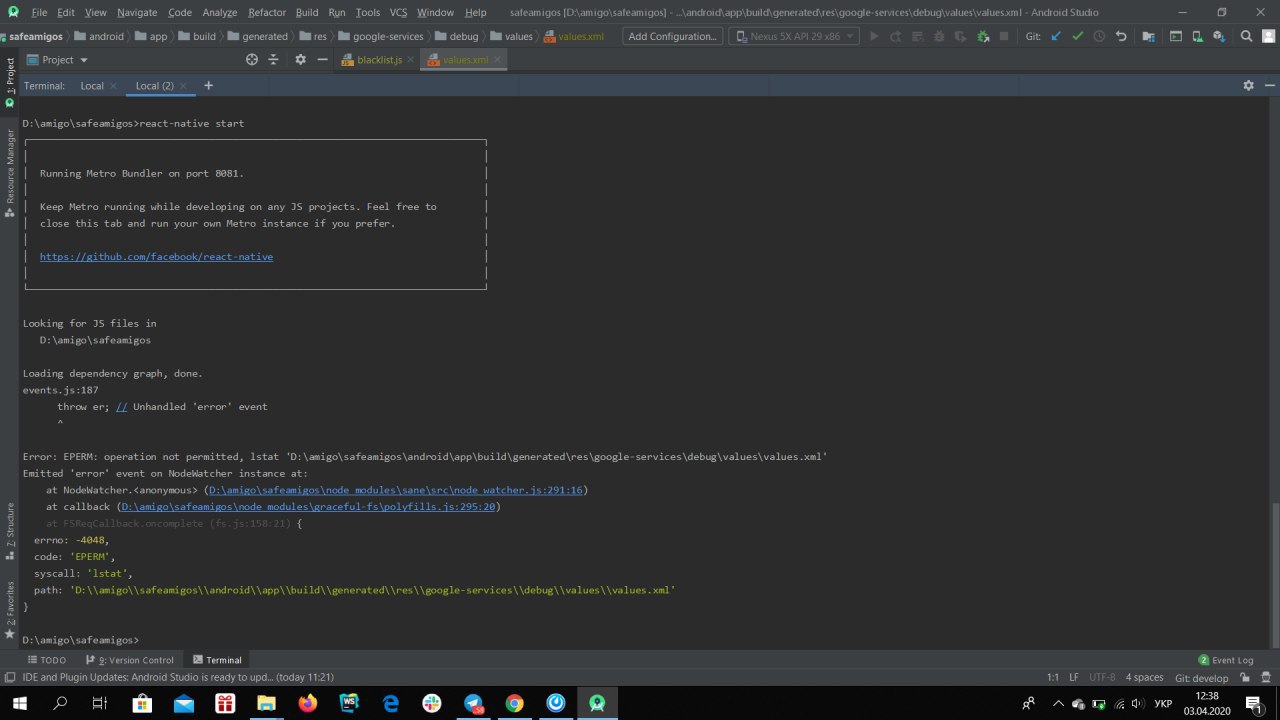This screenshot has height=720, width=1280.
Task: Click the user account avatar icon
Action: click(1268, 36)
